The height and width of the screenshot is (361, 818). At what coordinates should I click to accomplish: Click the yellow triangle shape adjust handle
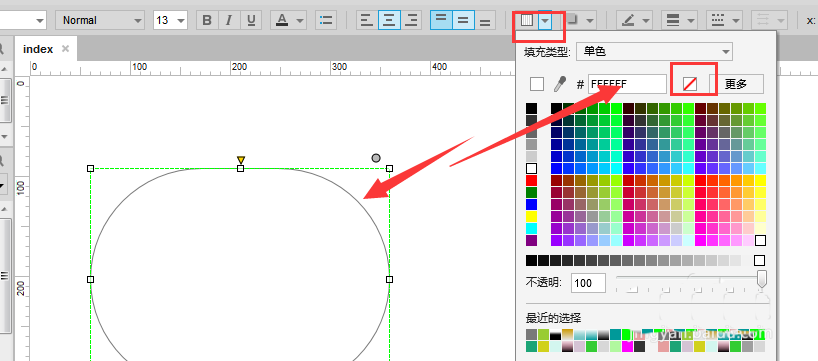[240, 160]
